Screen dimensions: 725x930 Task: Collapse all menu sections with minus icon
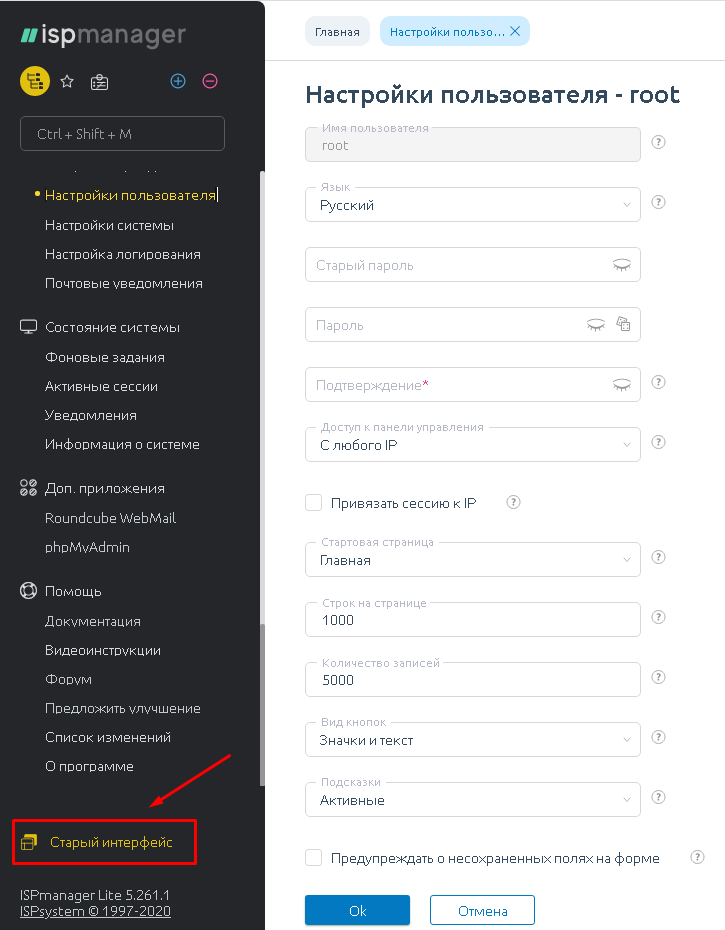210,81
